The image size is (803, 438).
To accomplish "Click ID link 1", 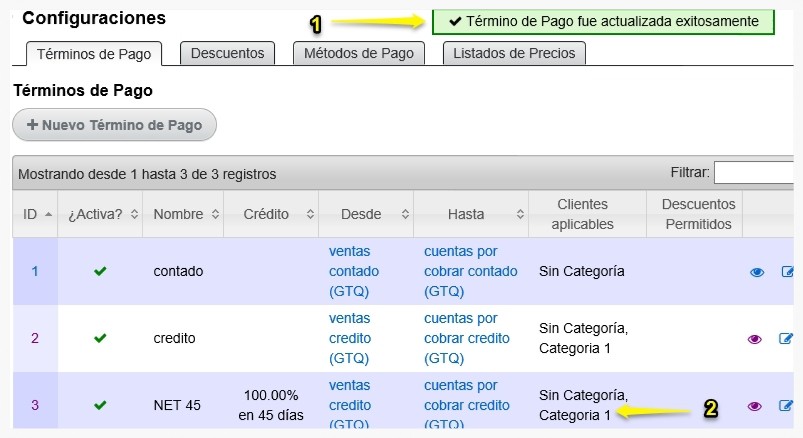I will coord(35,271).
